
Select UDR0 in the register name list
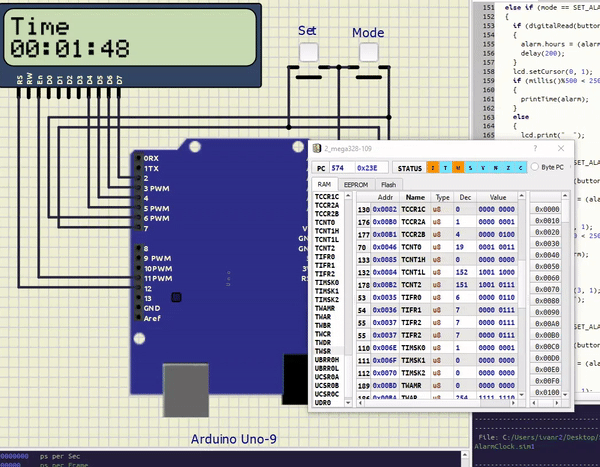coord(323,402)
